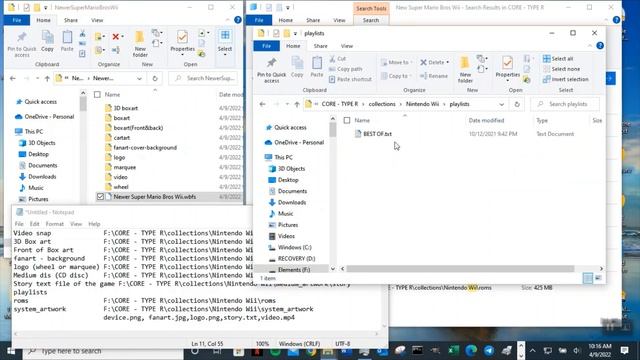Click collections in playlists address breadcrumb
This screenshot has height=360, width=640.
382,104
